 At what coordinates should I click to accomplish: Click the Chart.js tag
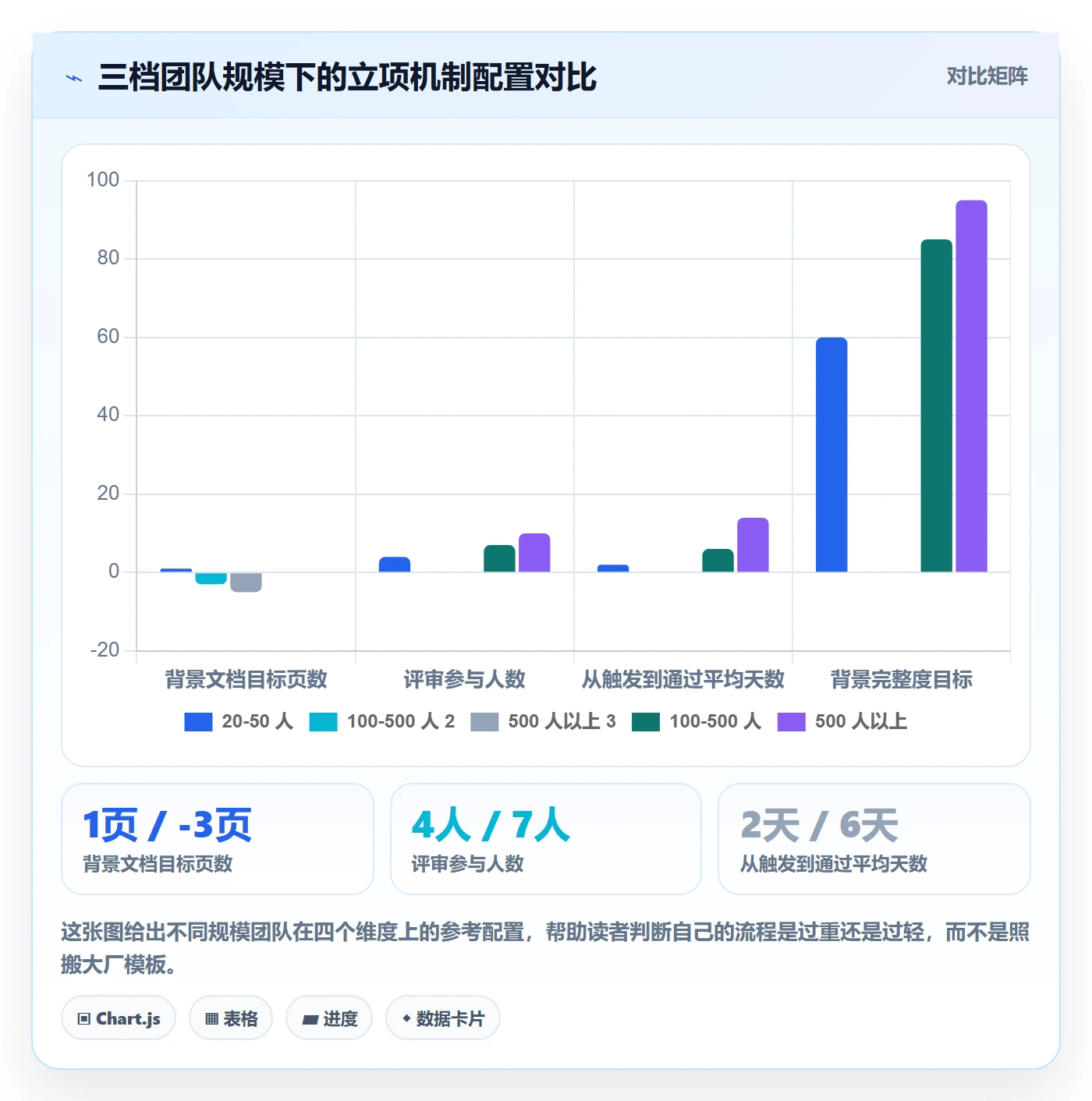pos(119,1018)
